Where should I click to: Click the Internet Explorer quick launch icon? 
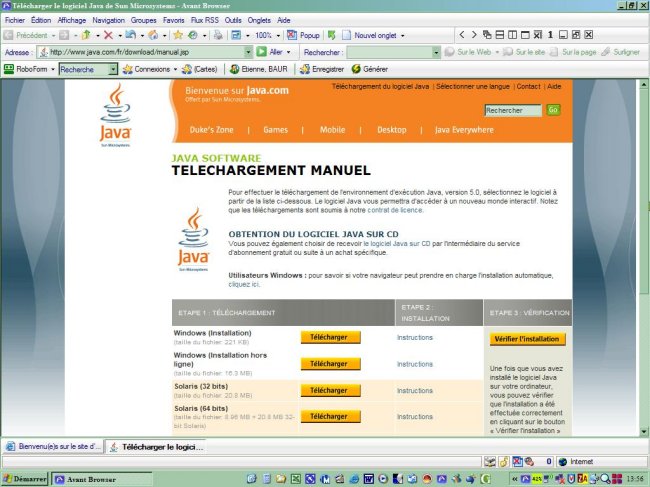354,479
